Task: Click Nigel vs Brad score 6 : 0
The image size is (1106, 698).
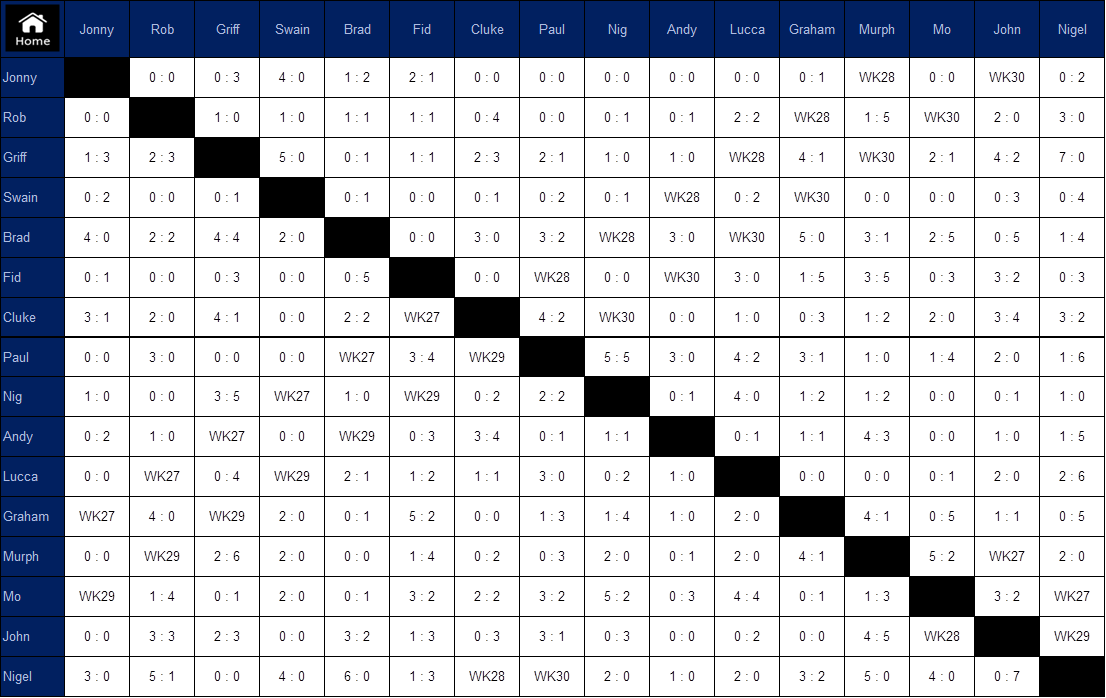Action: coord(357,676)
